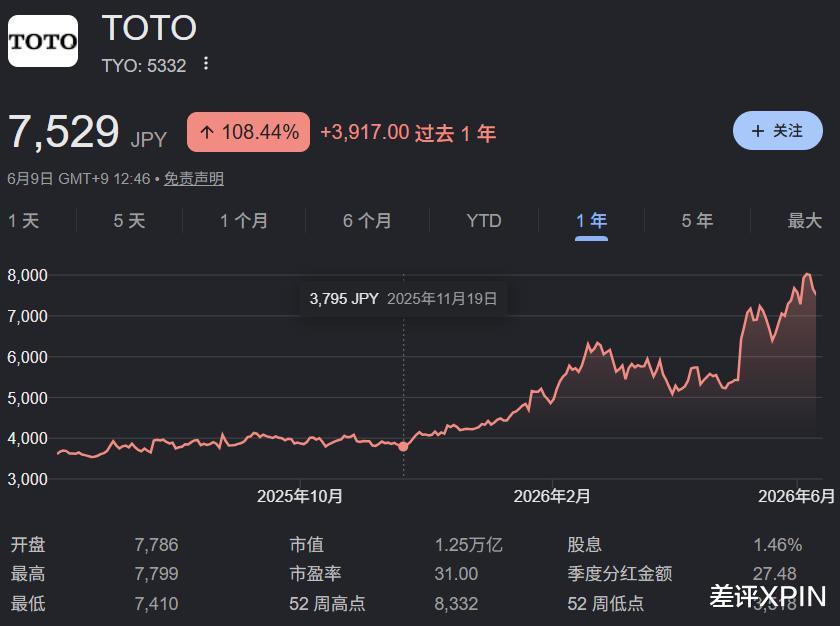Click the 市盈率 statistic label
840x626 pixels.
click(x=315, y=574)
